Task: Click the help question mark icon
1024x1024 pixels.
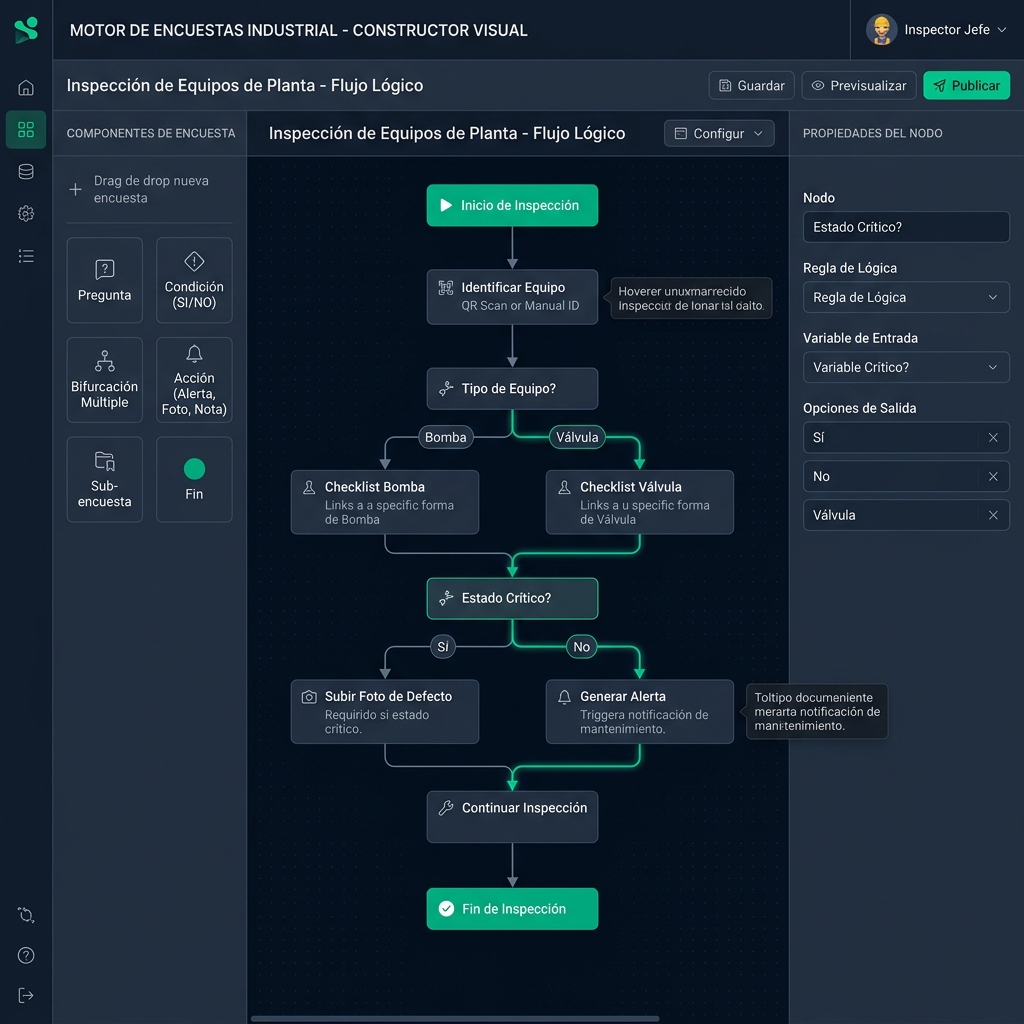Action: pyautogui.click(x=25, y=955)
